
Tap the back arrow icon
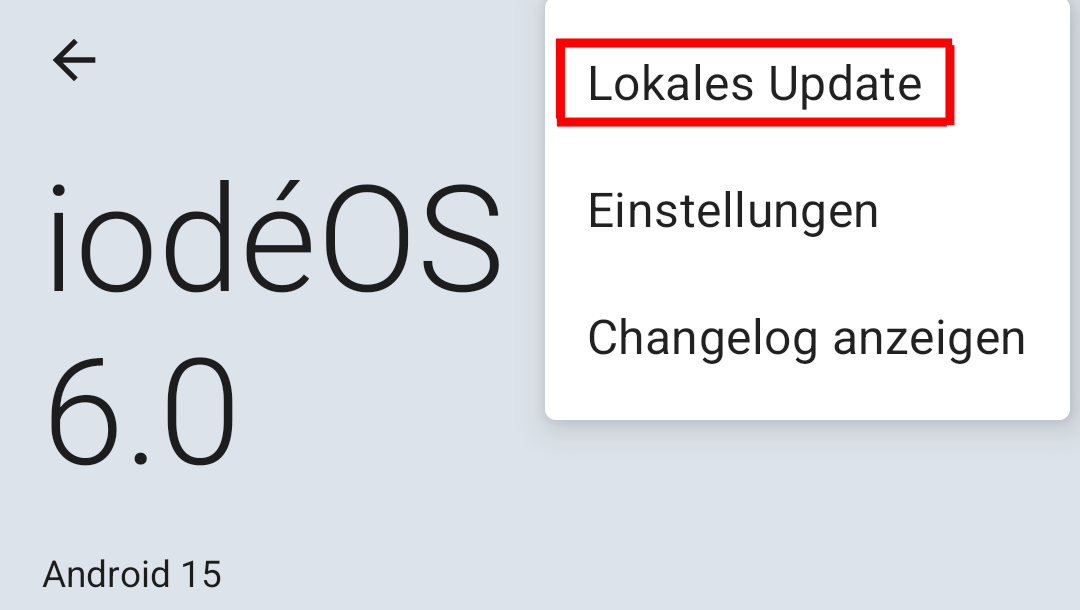pos(74,60)
